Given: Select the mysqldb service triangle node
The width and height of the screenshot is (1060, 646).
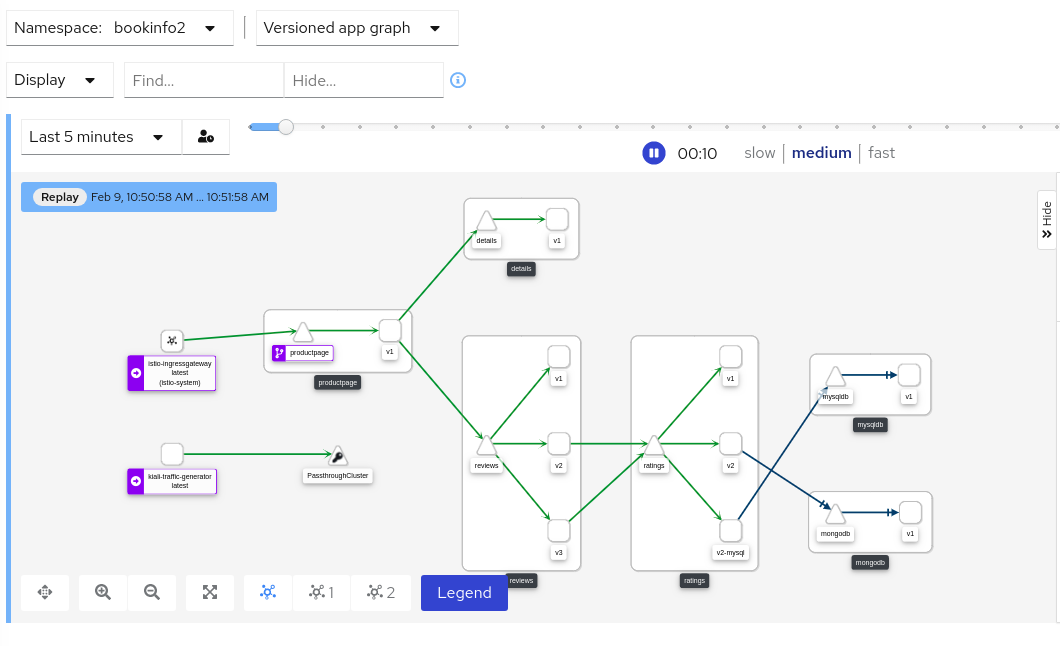Looking at the screenshot, I should 836,376.
